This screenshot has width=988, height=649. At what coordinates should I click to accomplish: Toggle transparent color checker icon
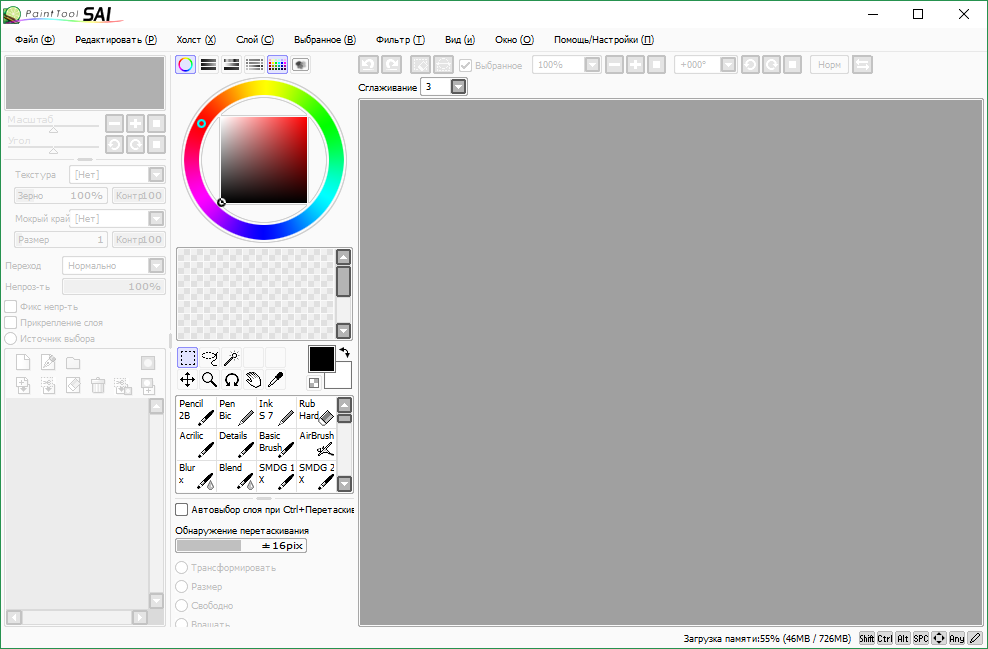coord(313,382)
